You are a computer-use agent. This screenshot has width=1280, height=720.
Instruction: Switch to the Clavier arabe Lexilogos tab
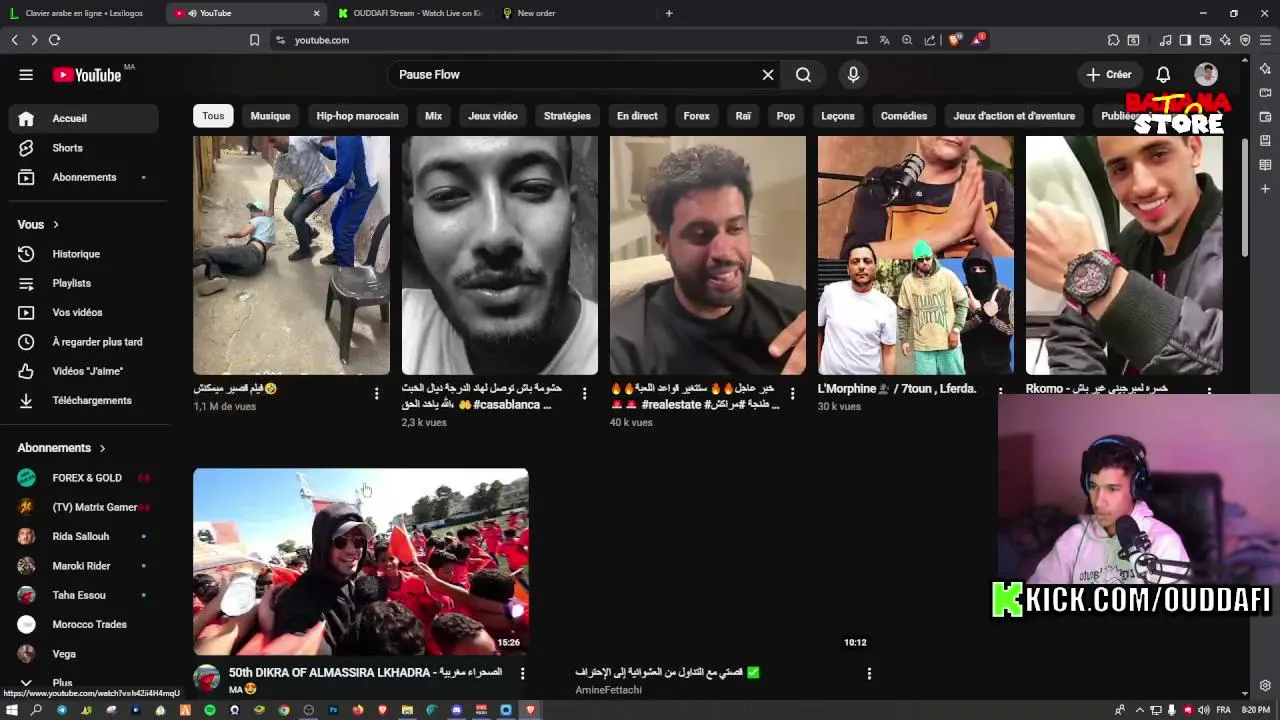(x=80, y=13)
